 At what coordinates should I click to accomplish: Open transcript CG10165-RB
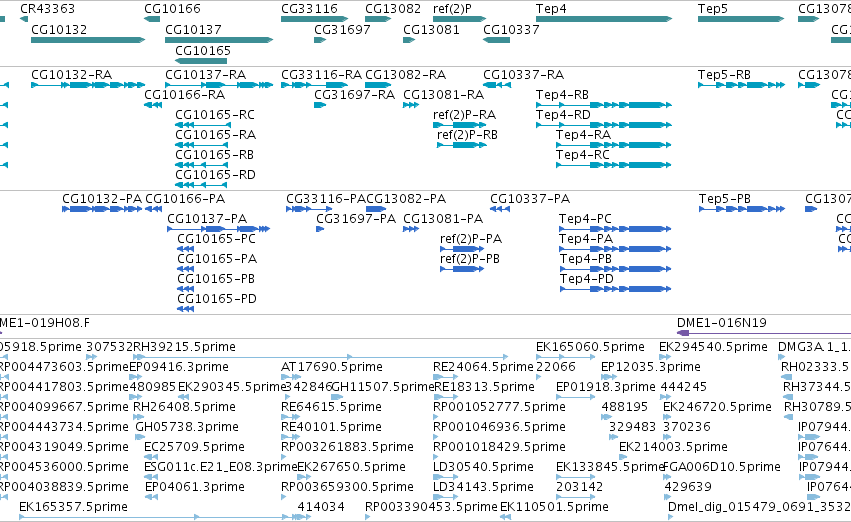click(214, 155)
